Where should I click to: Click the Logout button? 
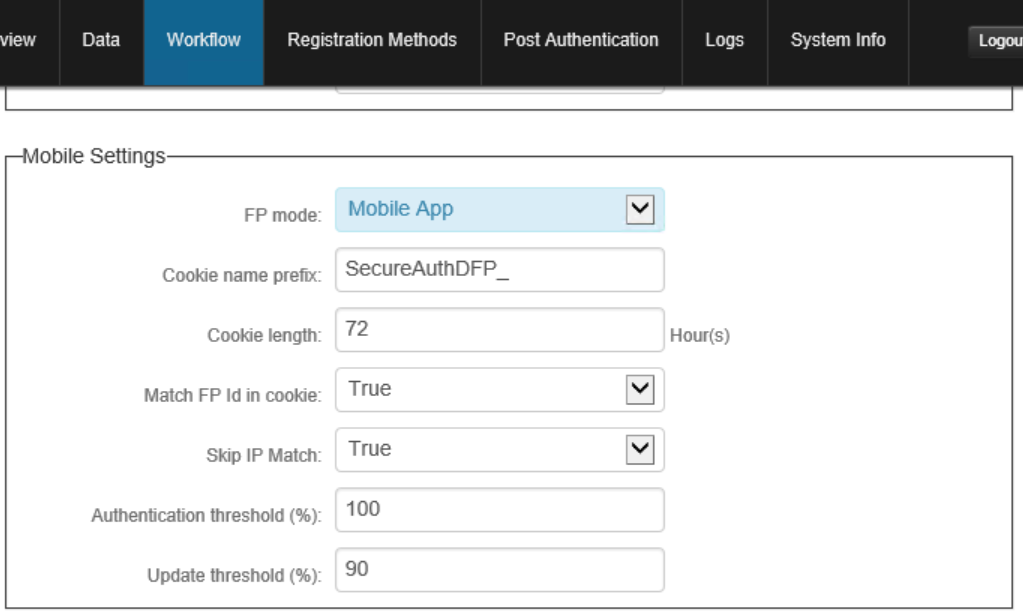(996, 41)
